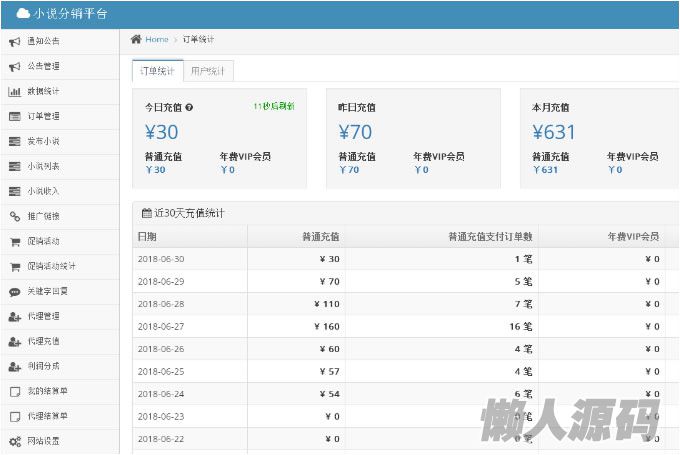This screenshot has width=680, height=455.
Task: Open 订单管理 in the sidebar
Action: click(44, 116)
